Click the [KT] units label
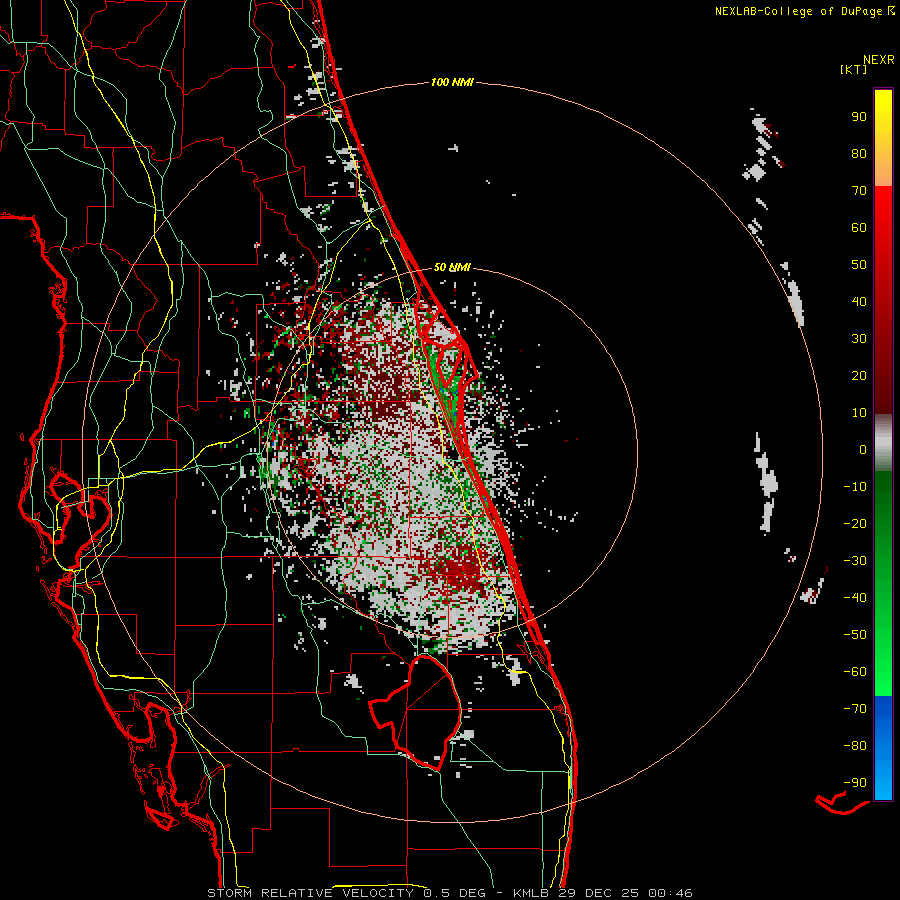900x900 pixels. 853,69
